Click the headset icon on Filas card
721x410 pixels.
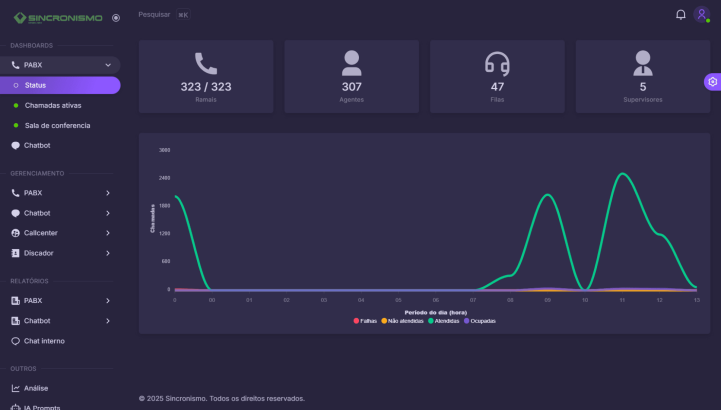coord(497,64)
